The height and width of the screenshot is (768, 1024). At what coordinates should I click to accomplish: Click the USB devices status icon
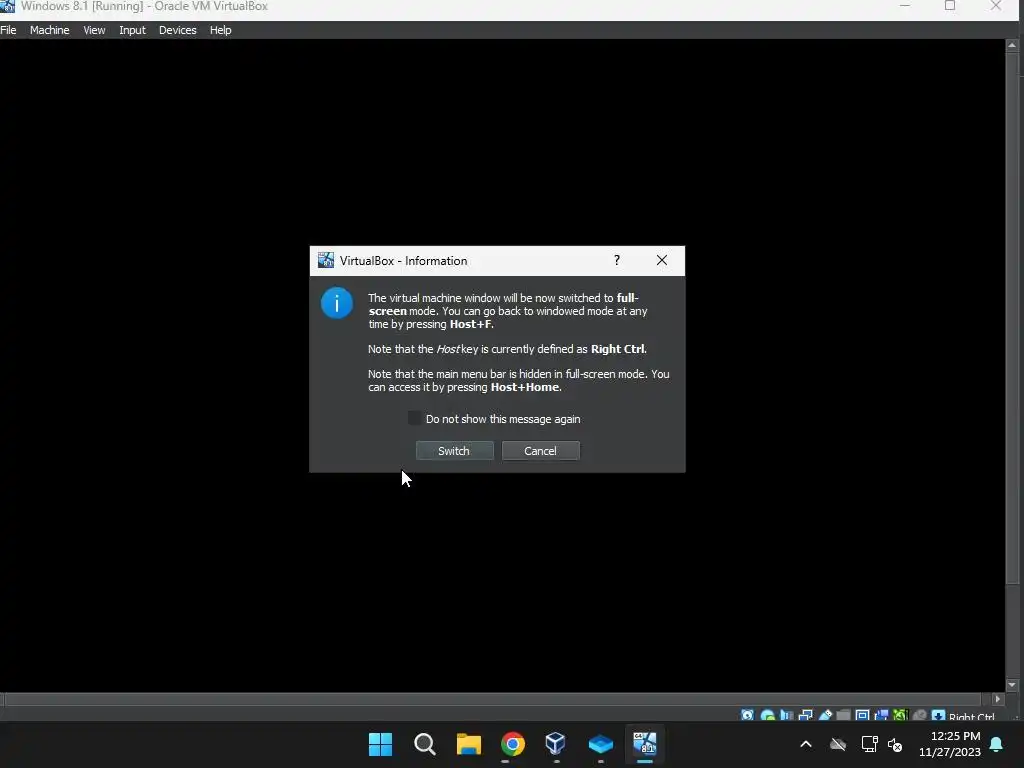coord(825,715)
